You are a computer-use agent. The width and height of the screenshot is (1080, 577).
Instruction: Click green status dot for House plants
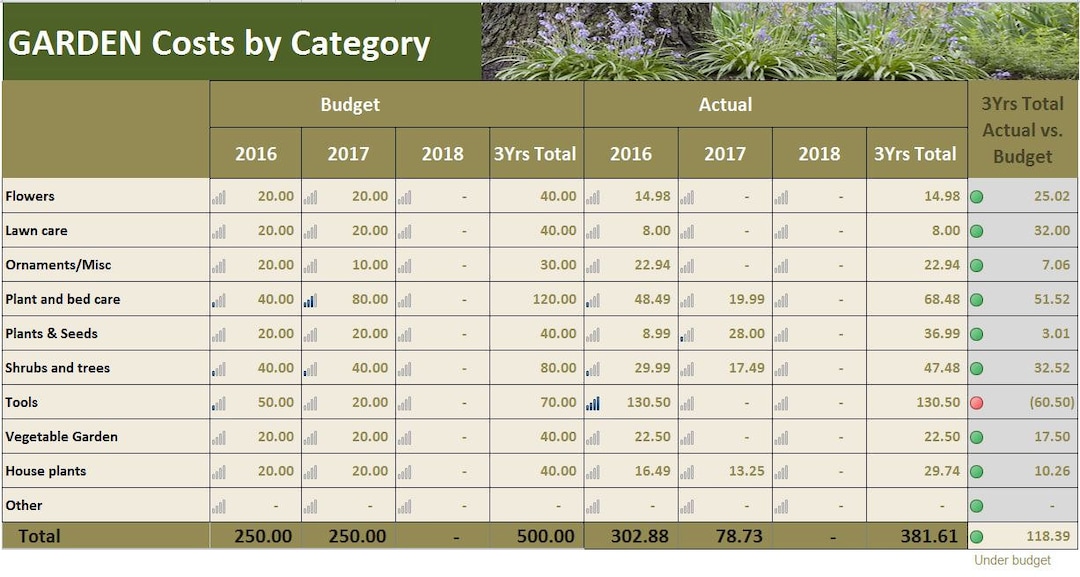[976, 472]
